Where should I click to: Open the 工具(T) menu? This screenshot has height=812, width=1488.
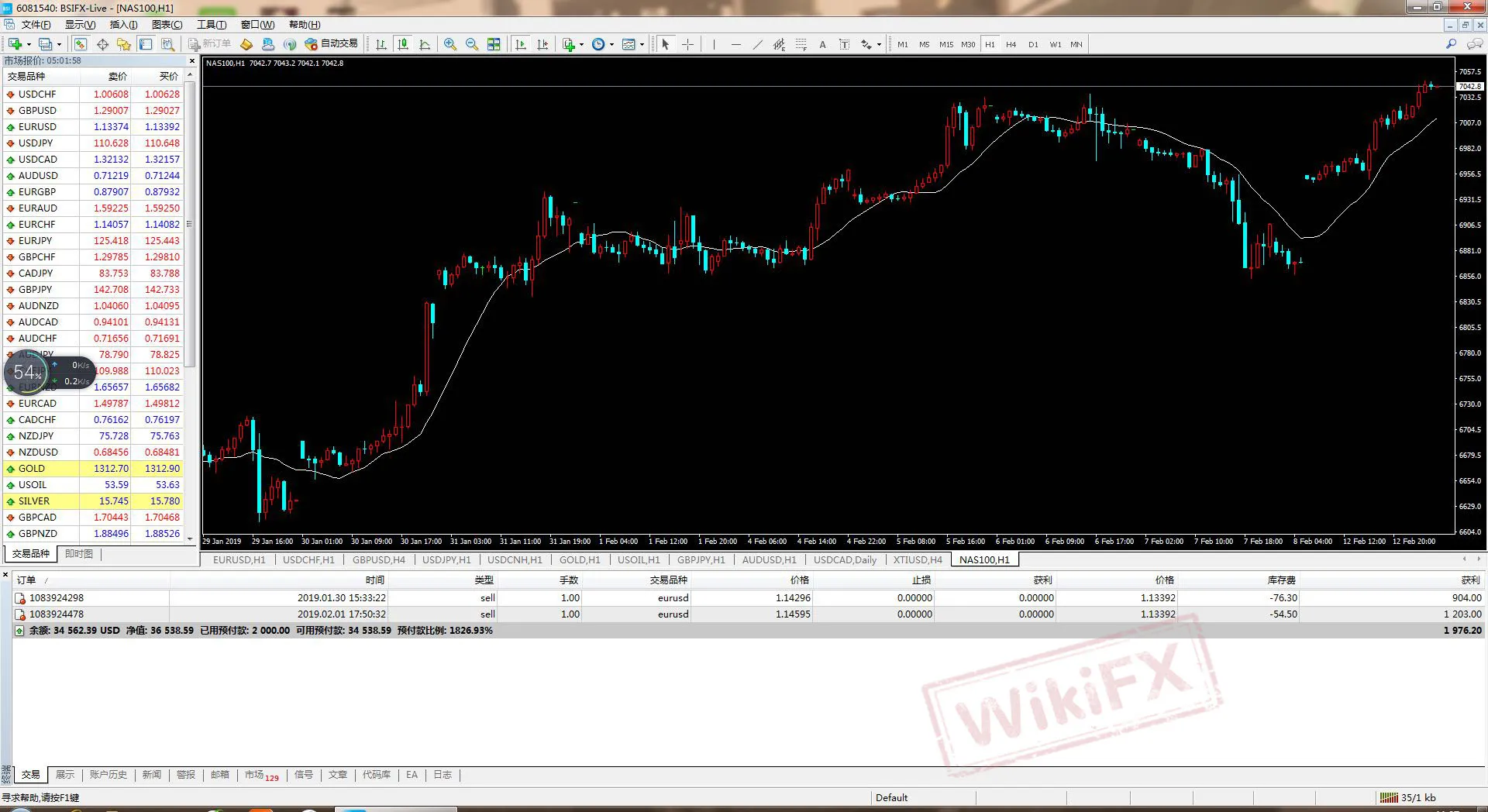(x=212, y=25)
